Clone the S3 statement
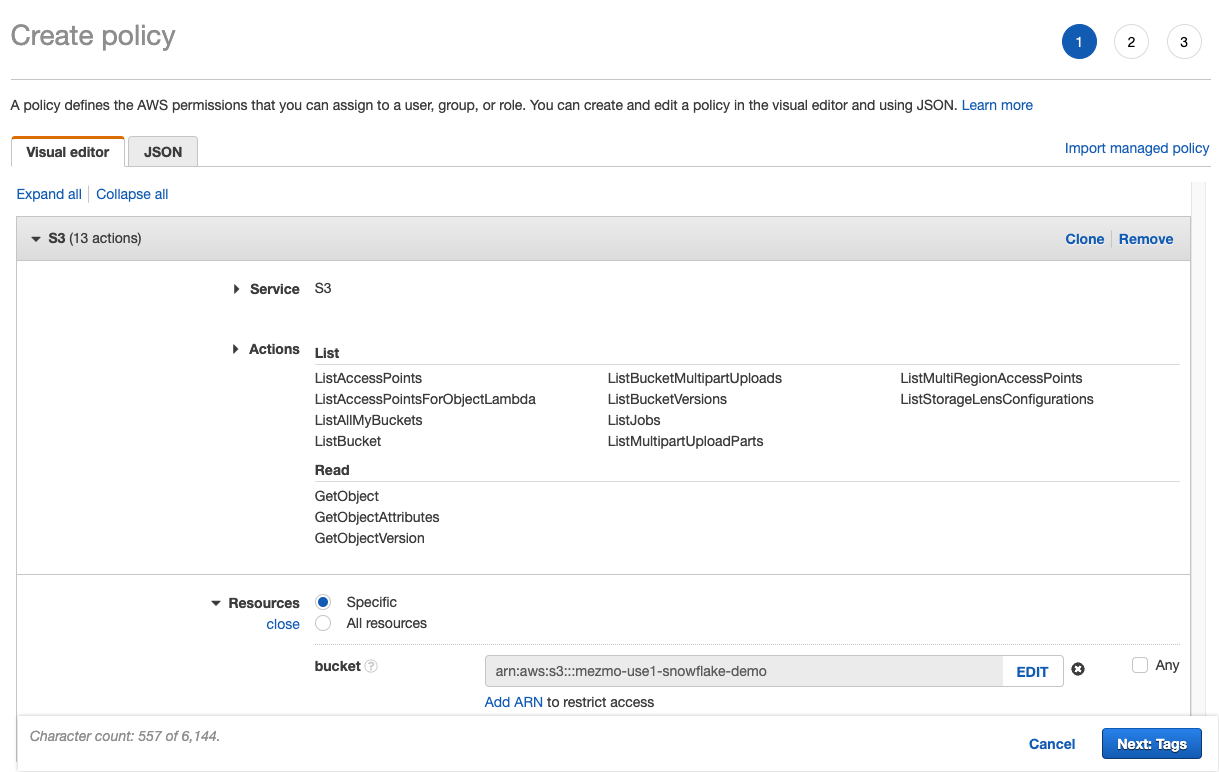 pos(1085,239)
